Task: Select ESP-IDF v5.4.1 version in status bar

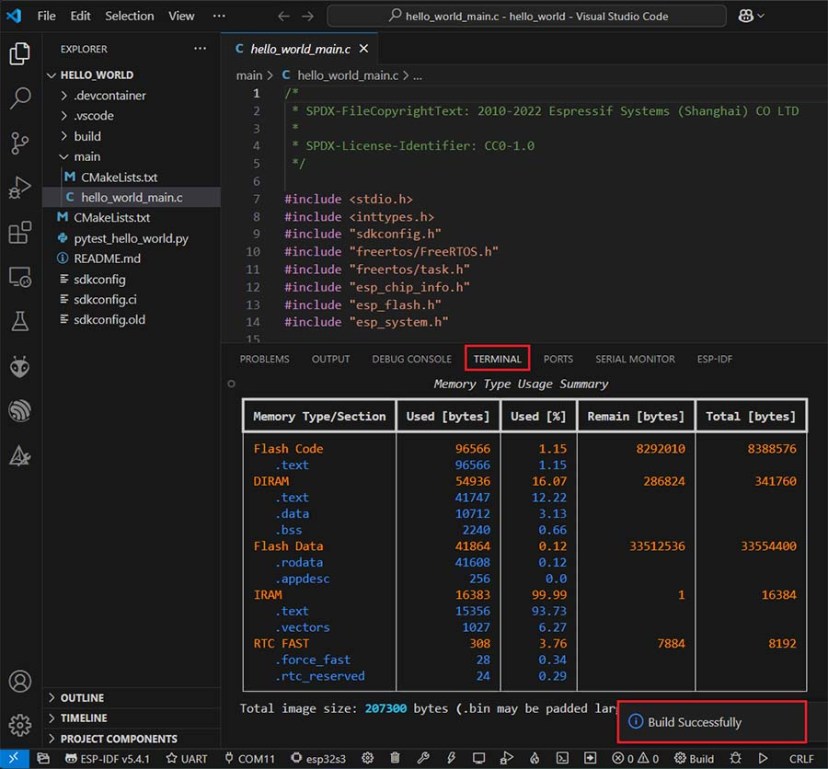Action: pos(106,758)
